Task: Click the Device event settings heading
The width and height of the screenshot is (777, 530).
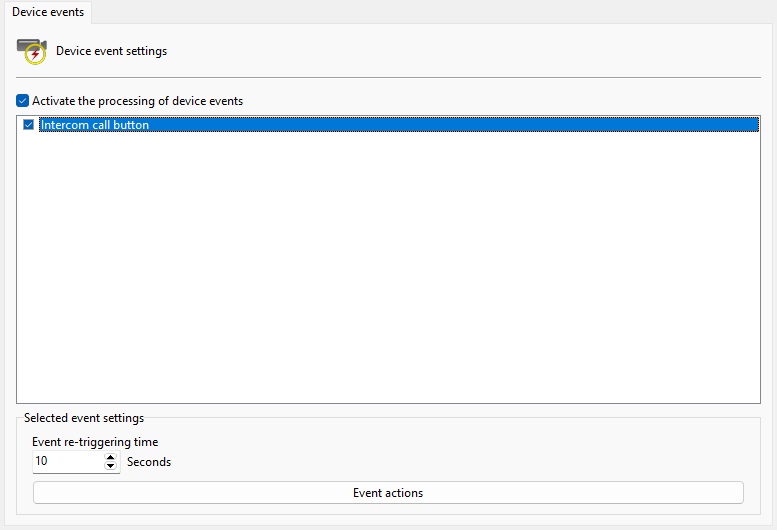Action: pos(111,51)
